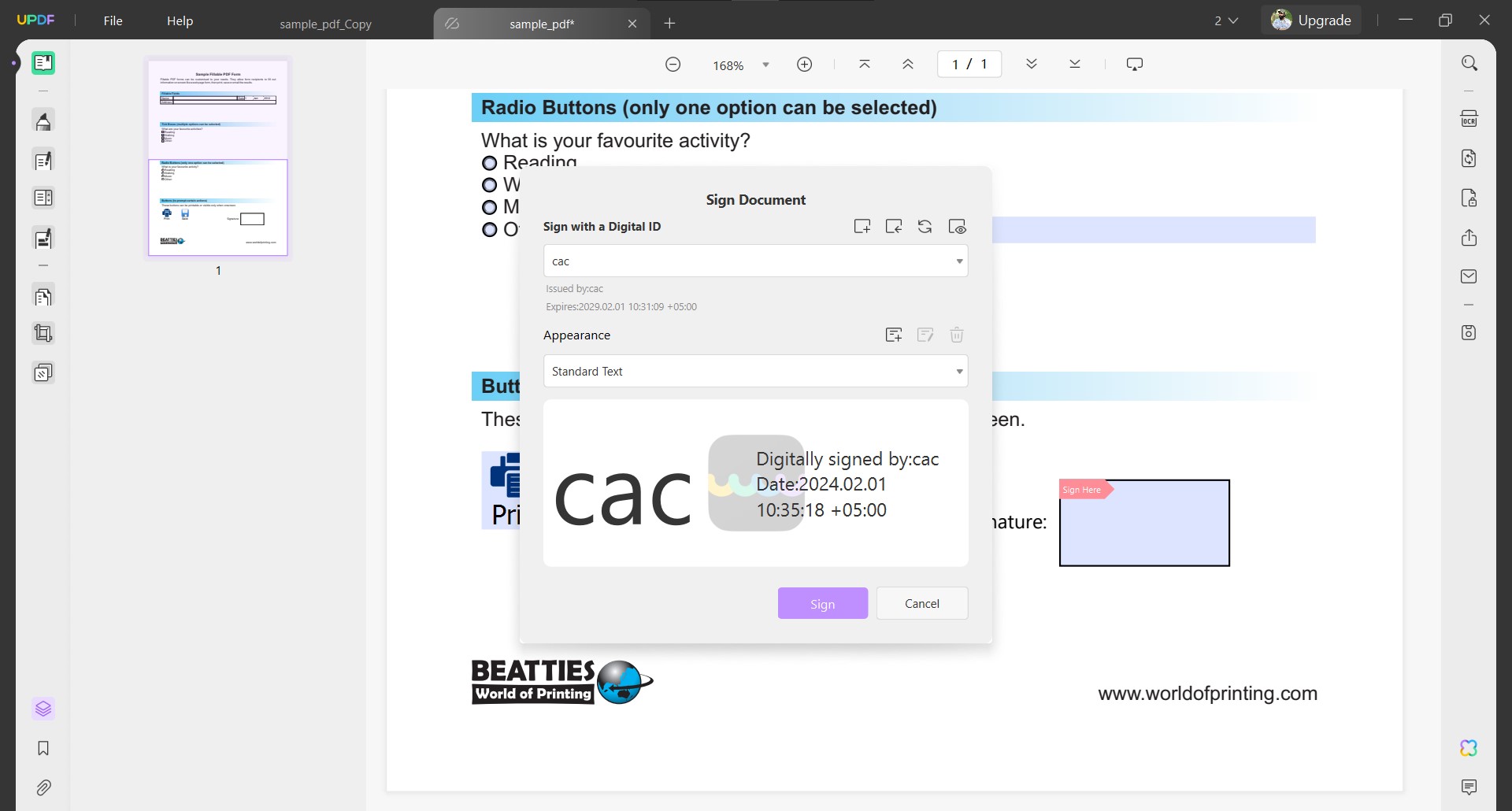
Task: Open a new tab with plus
Action: 670,24
